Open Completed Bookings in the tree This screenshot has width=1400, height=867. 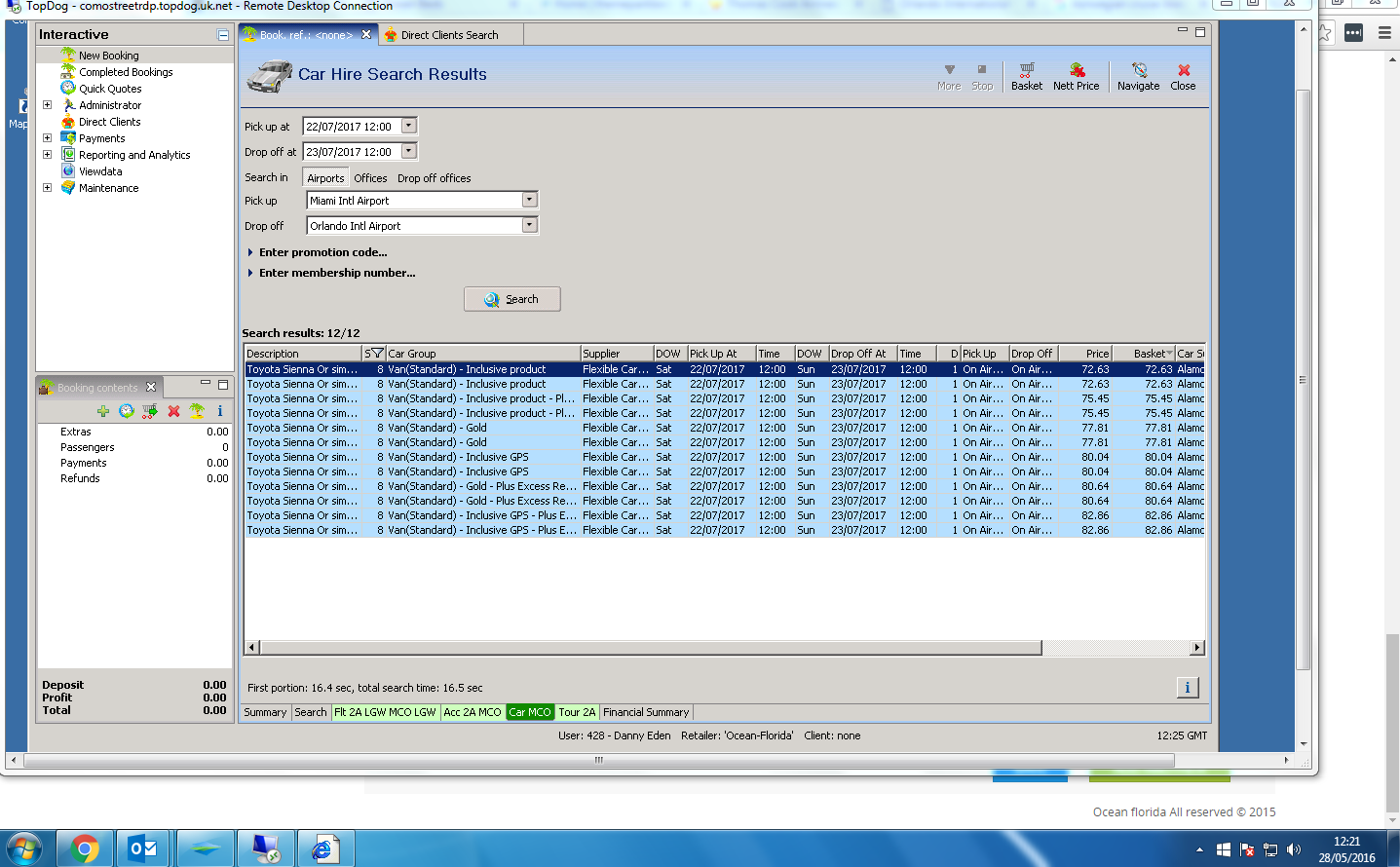point(126,72)
